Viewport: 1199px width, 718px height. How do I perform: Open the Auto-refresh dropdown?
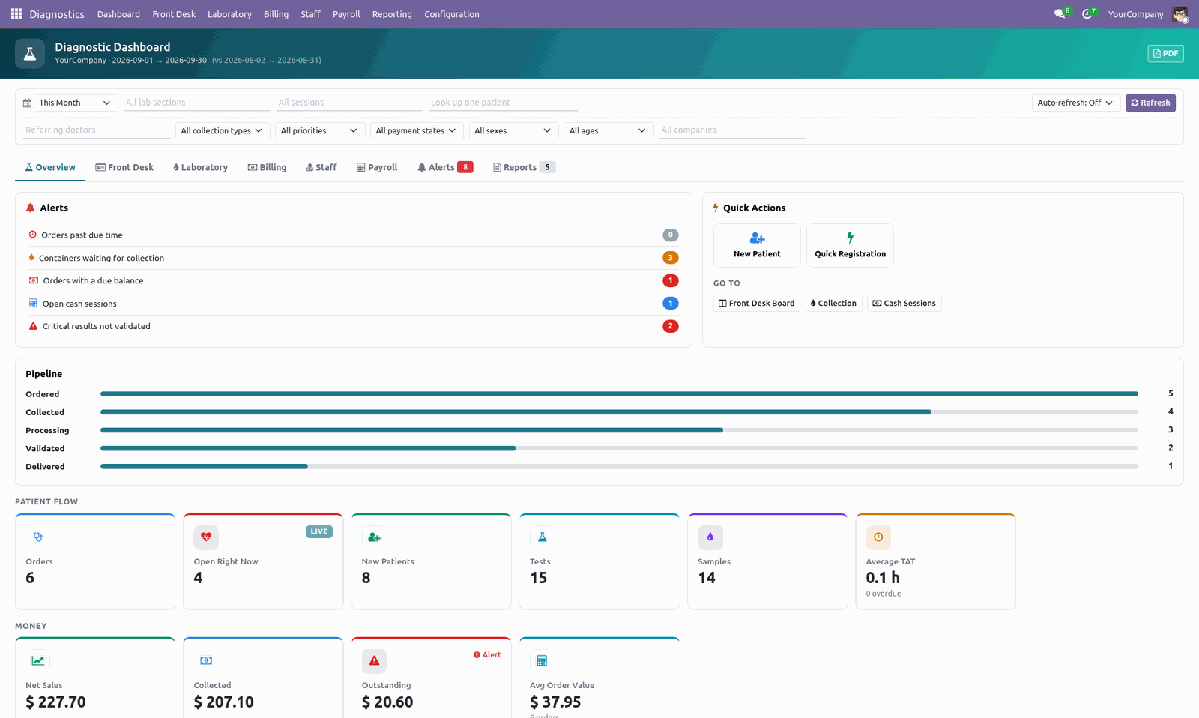[1075, 102]
